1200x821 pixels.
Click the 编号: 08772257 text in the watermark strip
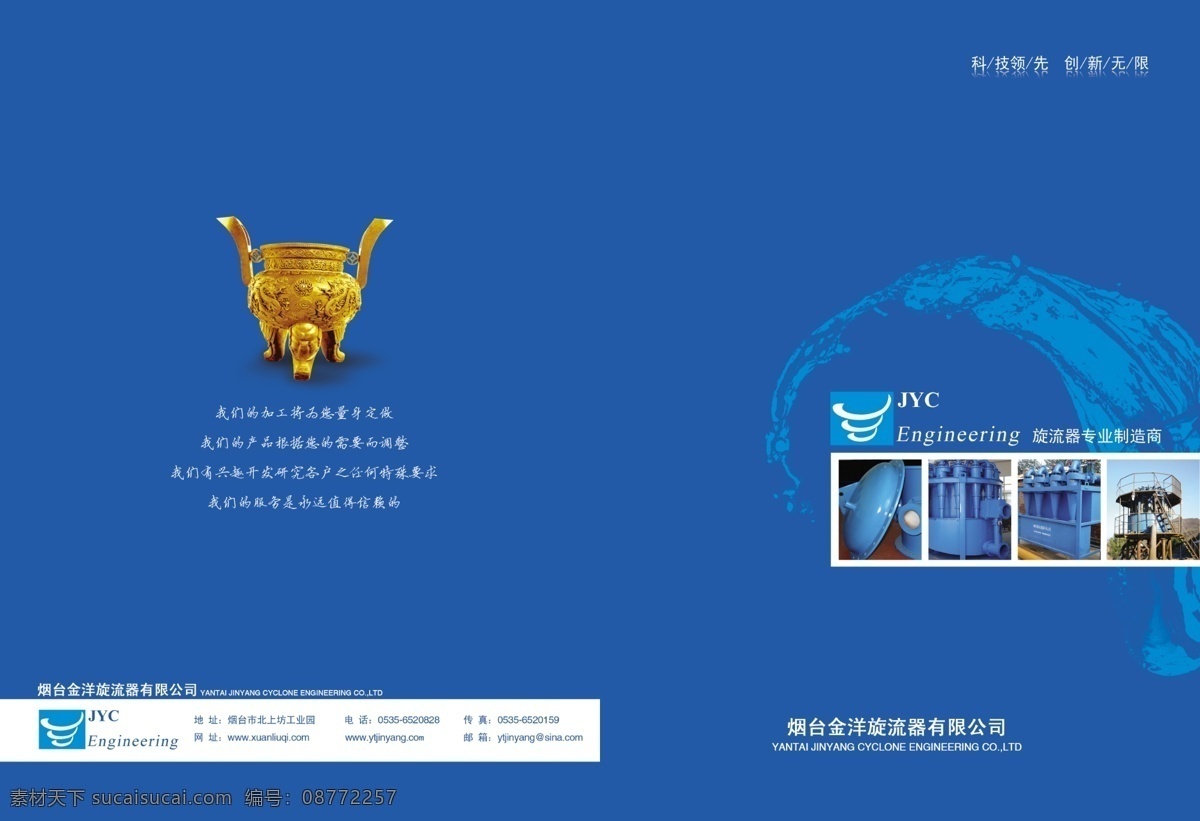(x=321, y=797)
